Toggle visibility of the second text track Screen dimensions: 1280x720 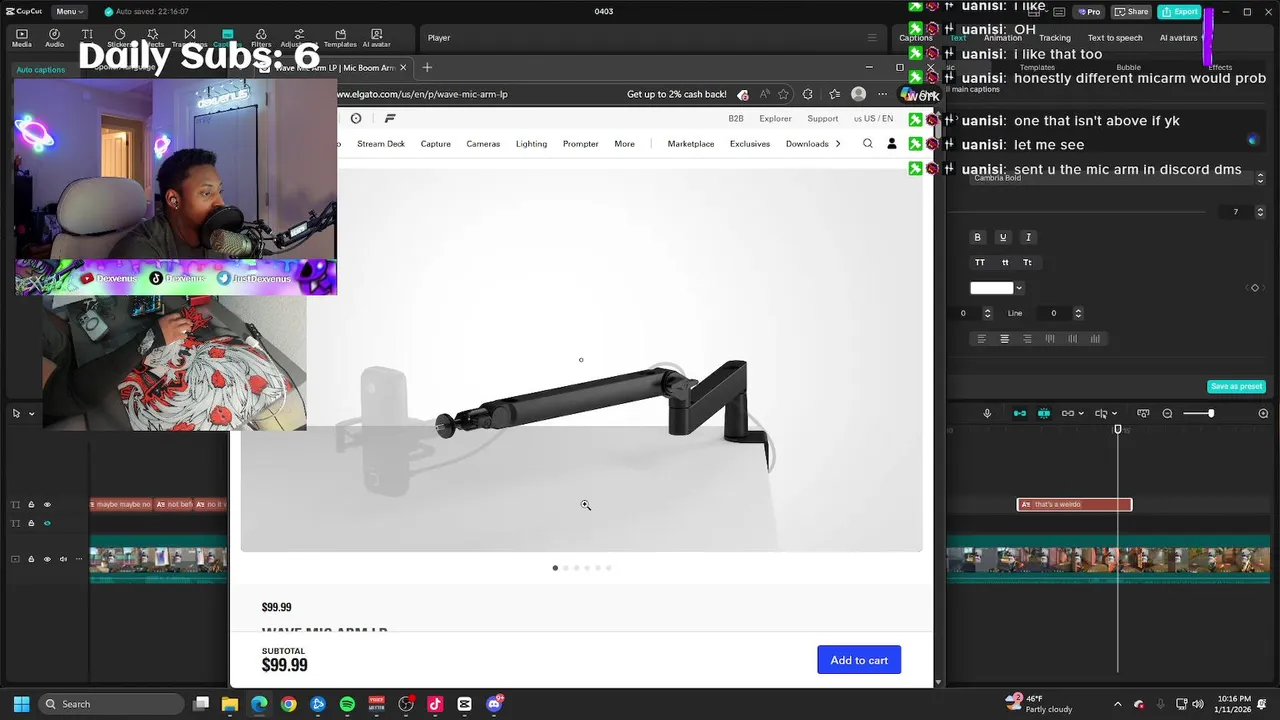[47, 523]
